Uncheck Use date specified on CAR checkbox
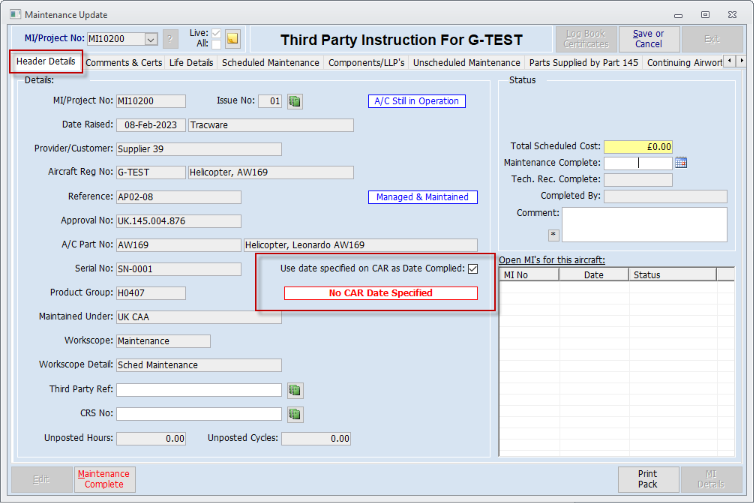754x503 pixels. (x=473, y=269)
